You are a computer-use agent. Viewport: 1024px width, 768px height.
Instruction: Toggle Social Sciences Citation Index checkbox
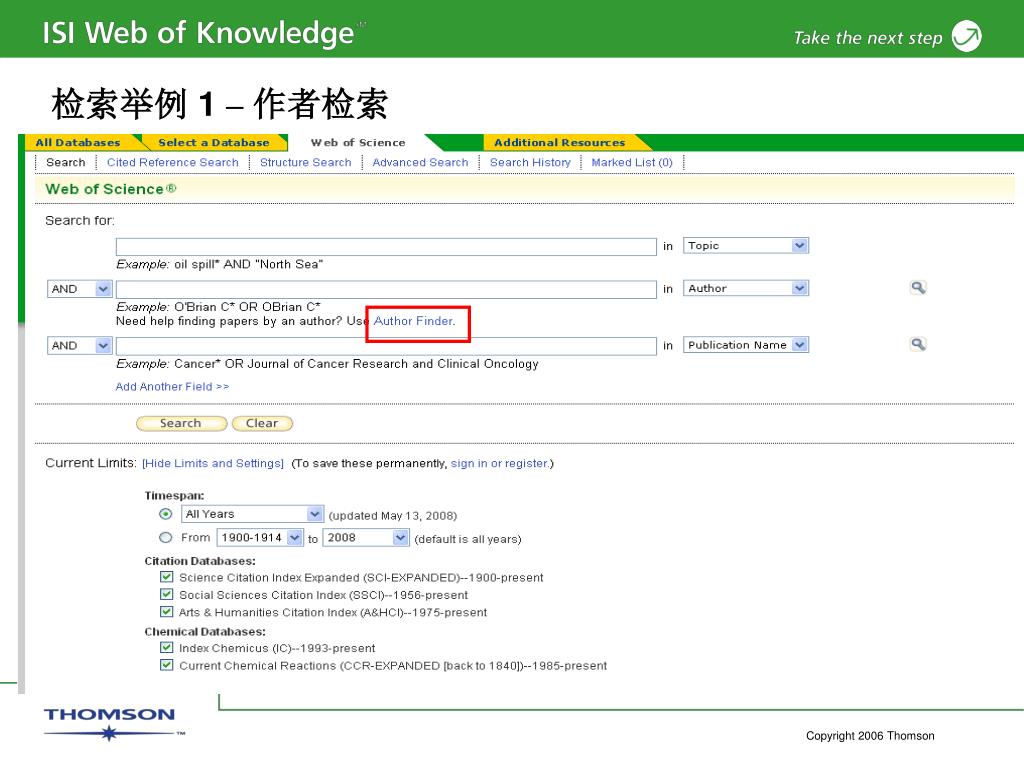(167, 595)
